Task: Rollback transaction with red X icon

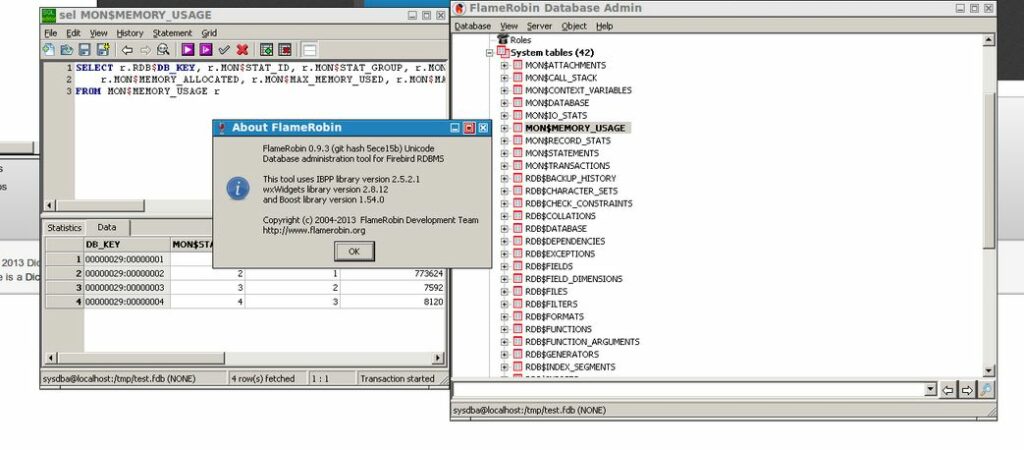Action: pyautogui.click(x=242, y=50)
